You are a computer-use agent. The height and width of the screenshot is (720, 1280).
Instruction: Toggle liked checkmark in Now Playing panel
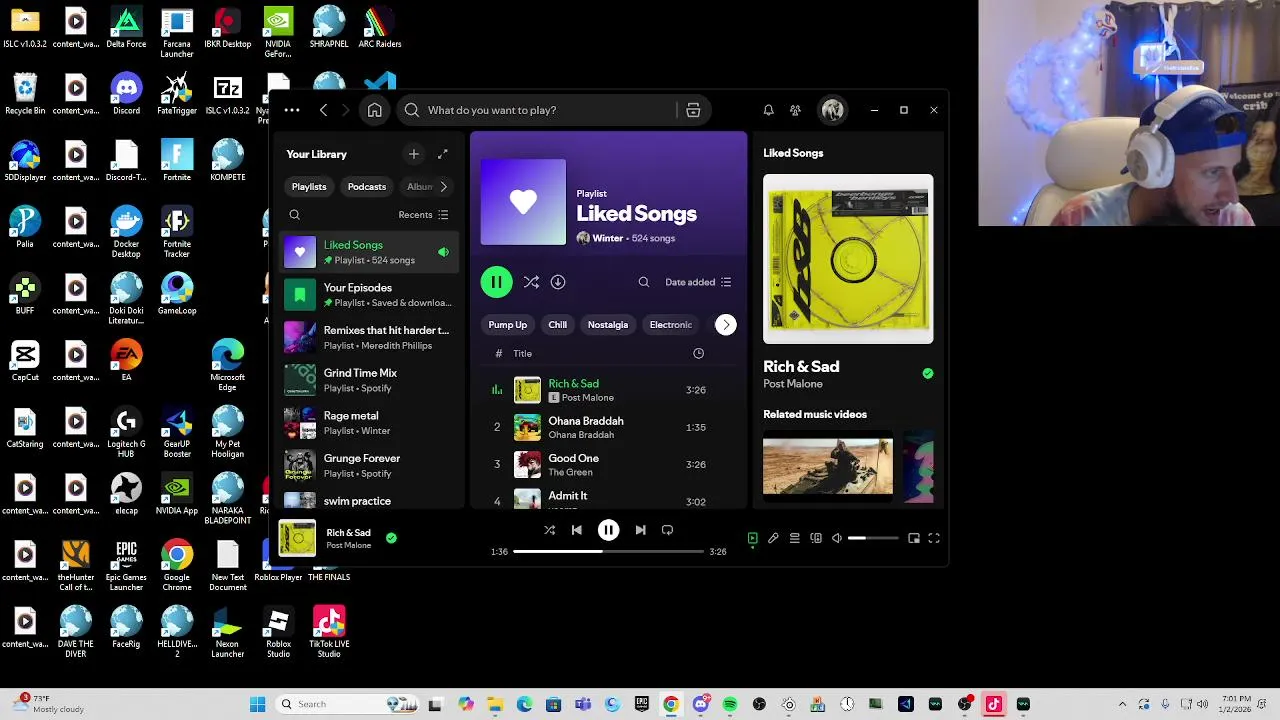pos(928,373)
